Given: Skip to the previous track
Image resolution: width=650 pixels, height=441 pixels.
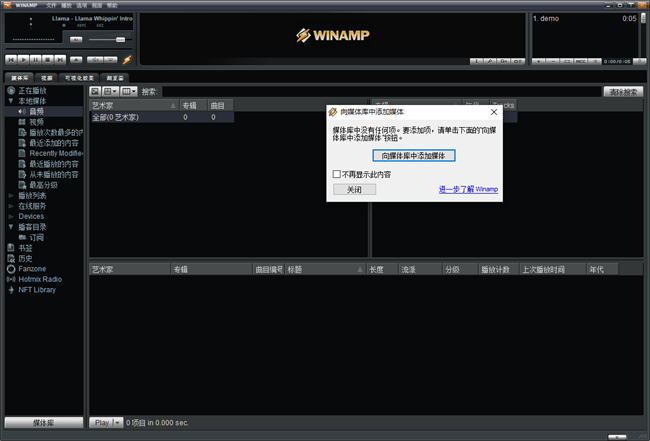Looking at the screenshot, I should 12,60.
